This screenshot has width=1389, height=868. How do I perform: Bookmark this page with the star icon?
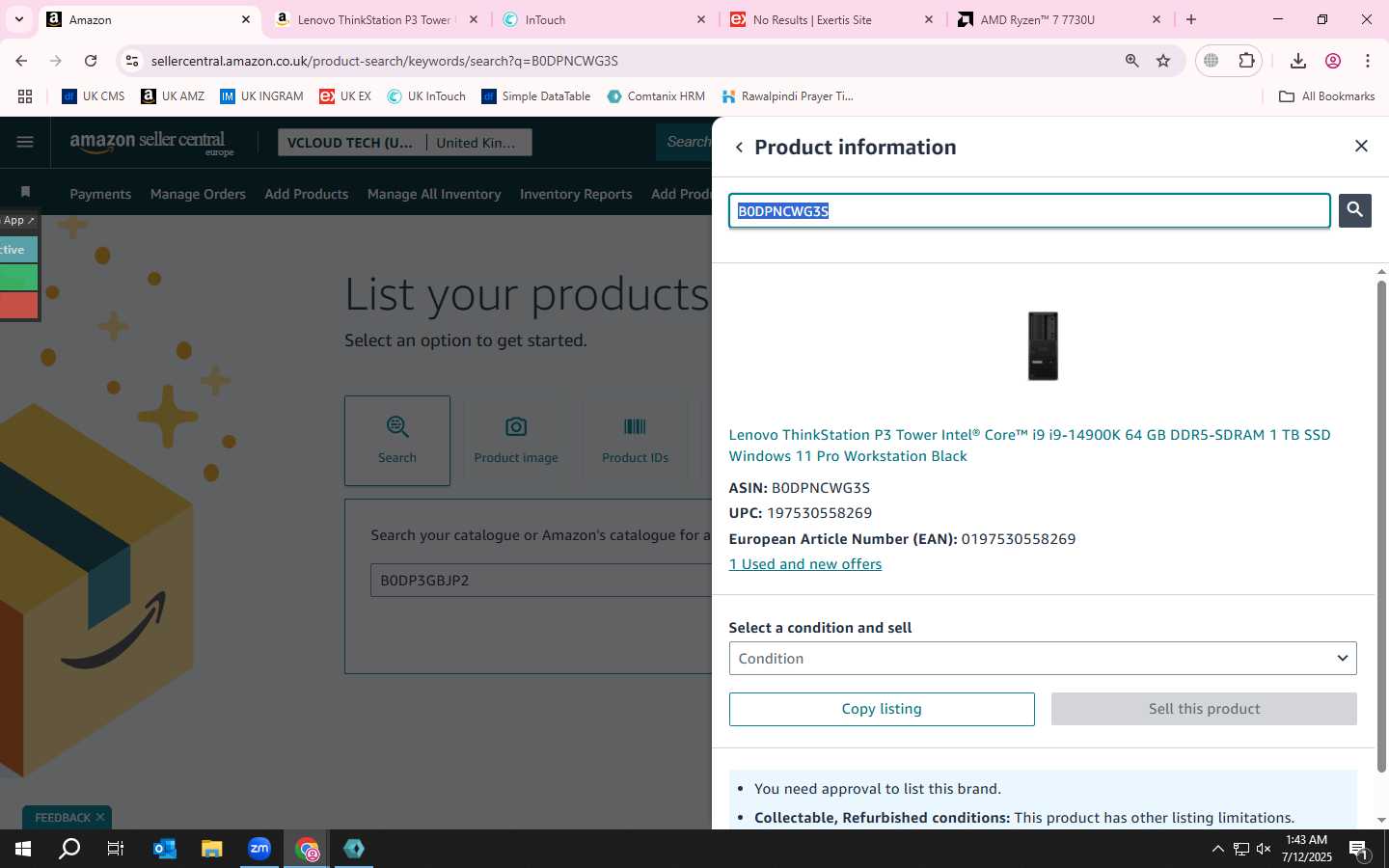point(1163,61)
